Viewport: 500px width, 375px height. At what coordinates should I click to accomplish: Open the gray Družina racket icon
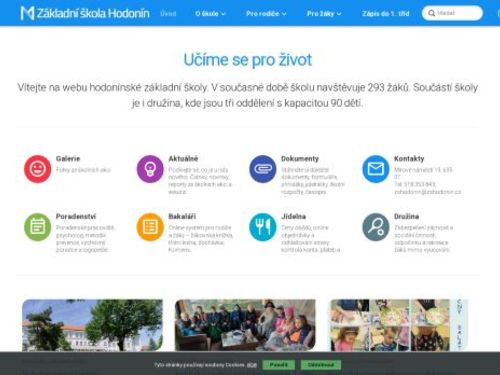click(376, 227)
